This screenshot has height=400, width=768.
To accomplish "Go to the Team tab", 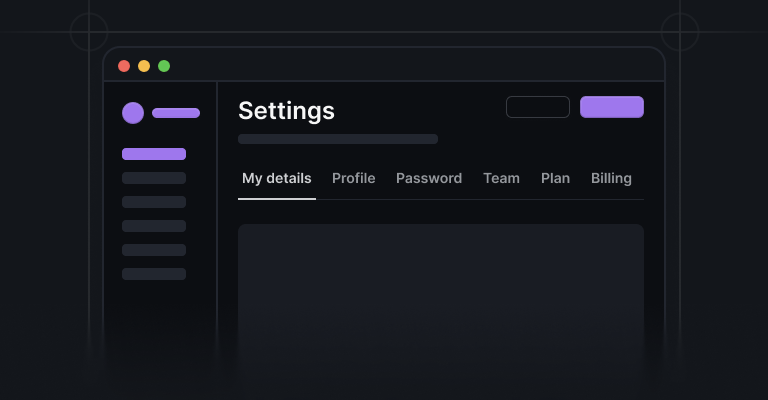I will point(502,178).
